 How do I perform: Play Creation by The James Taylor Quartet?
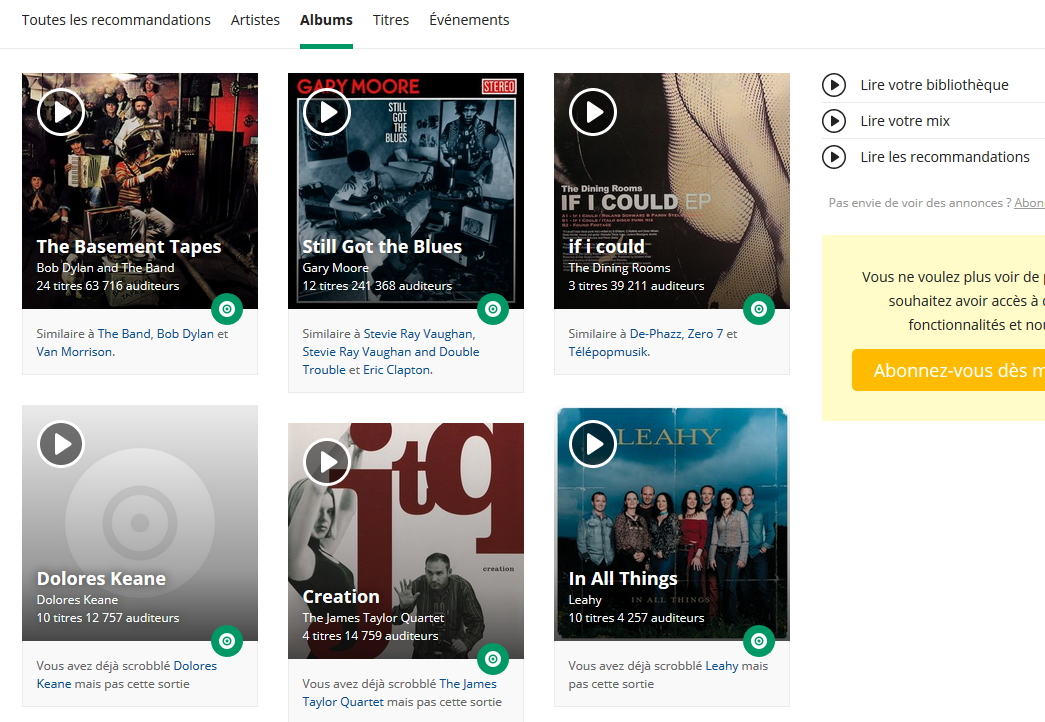point(327,462)
